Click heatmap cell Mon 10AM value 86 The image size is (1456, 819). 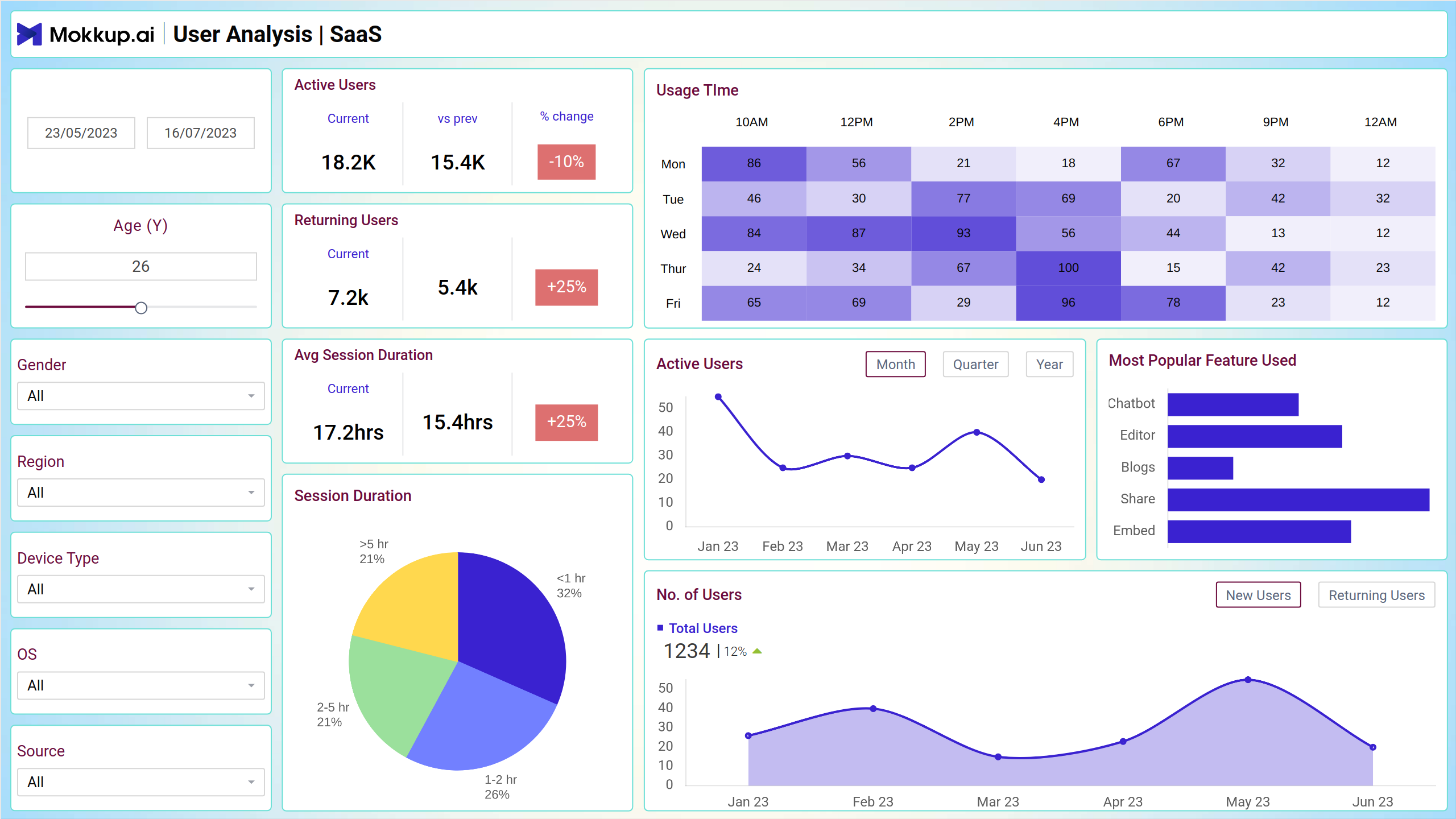[x=754, y=164]
